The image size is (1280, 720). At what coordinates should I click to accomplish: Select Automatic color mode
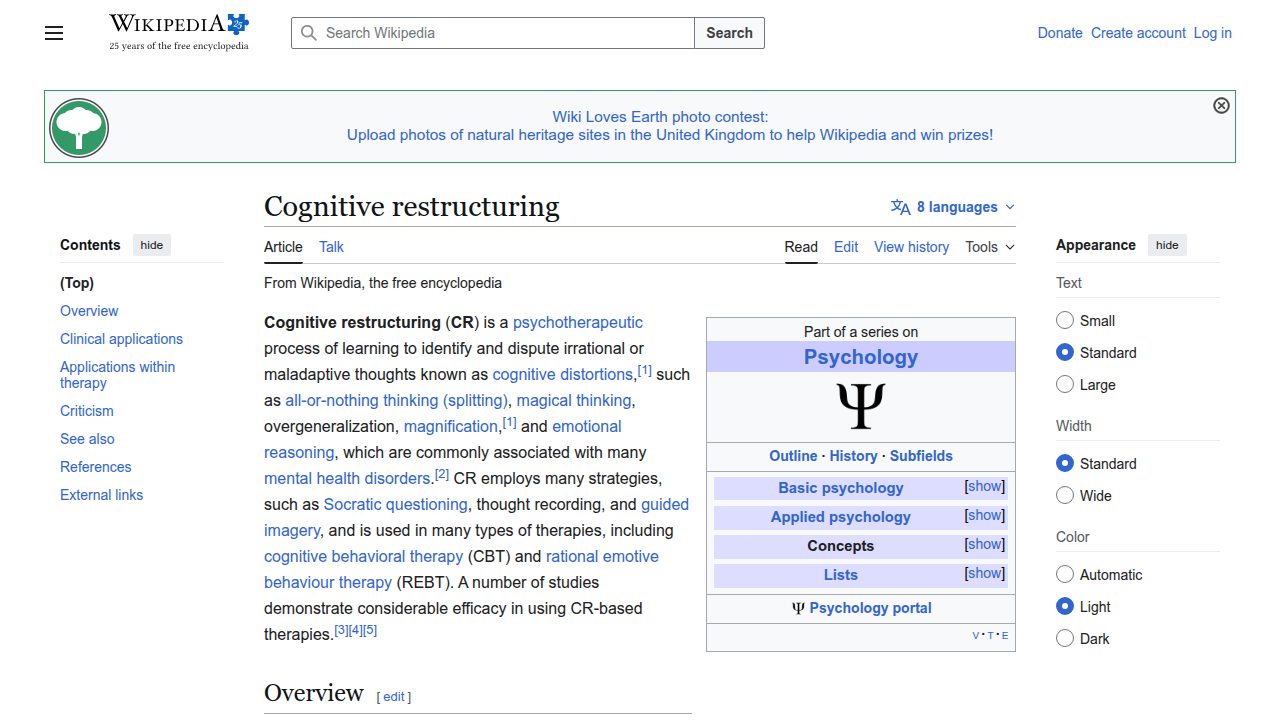click(x=1065, y=575)
